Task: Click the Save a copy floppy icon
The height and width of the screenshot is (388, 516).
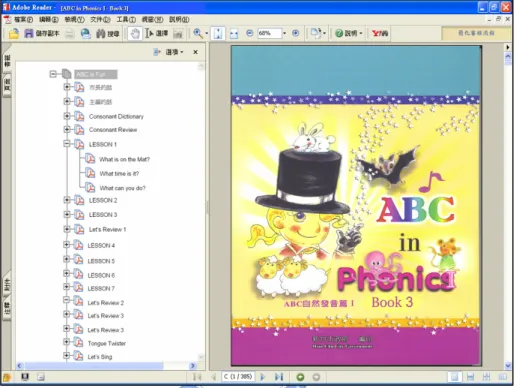Action: [x=42, y=33]
